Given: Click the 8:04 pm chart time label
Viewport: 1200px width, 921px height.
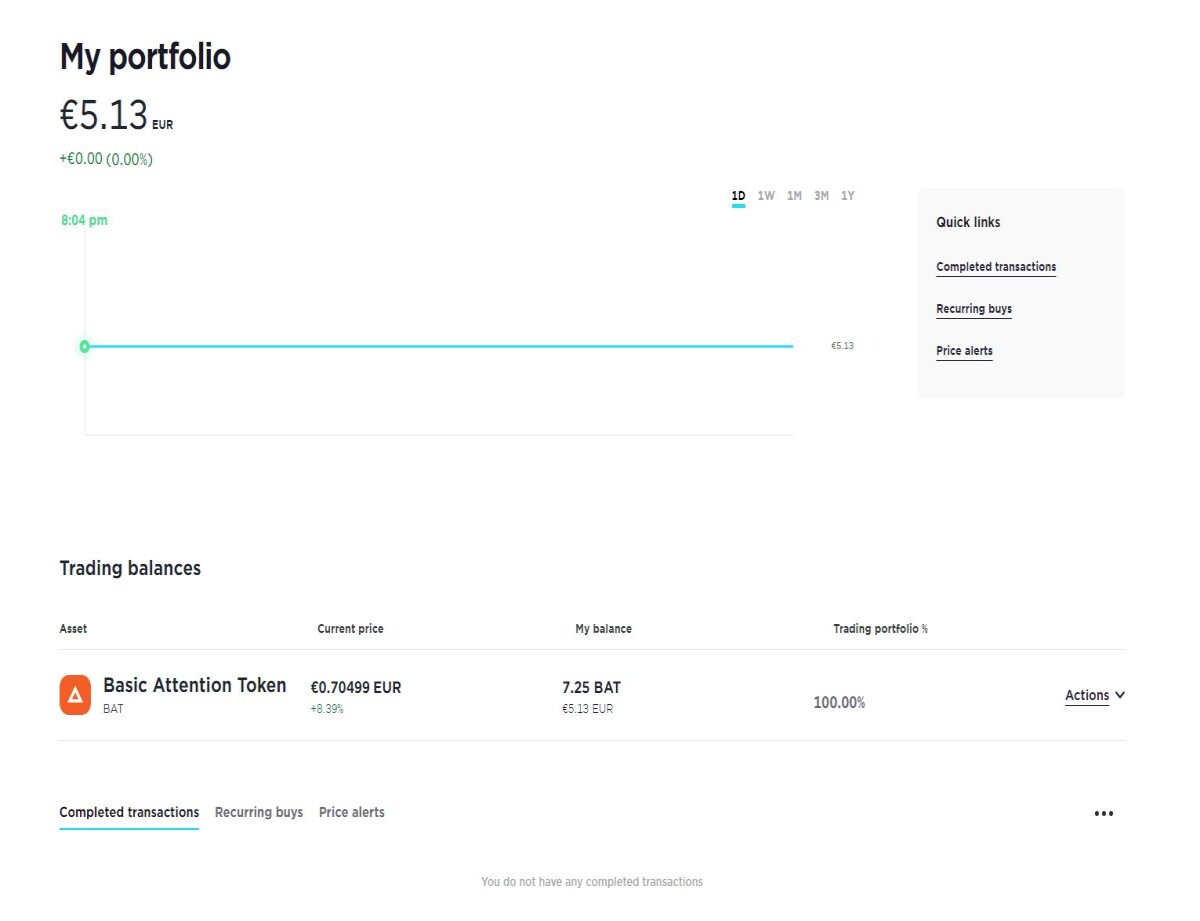Looking at the screenshot, I should point(84,220).
